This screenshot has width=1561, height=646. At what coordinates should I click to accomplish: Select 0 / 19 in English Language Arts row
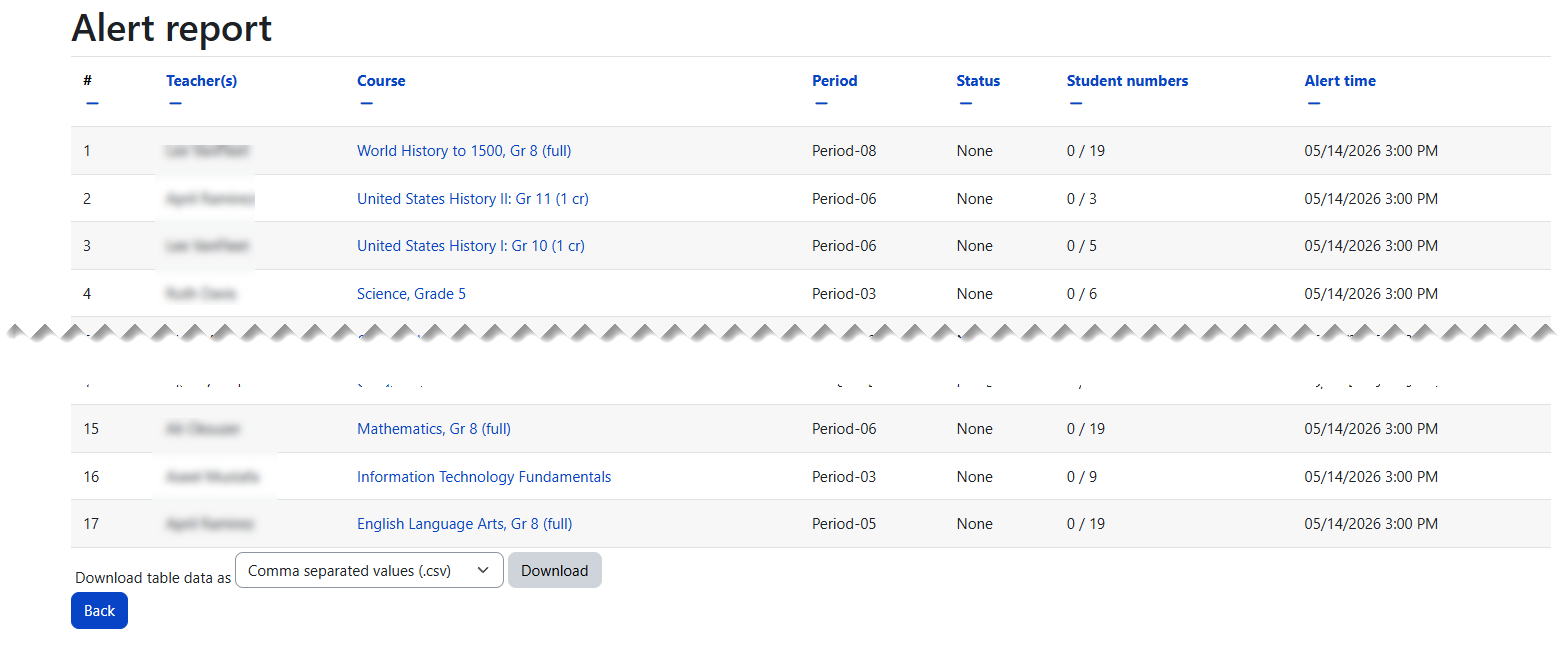point(1086,524)
